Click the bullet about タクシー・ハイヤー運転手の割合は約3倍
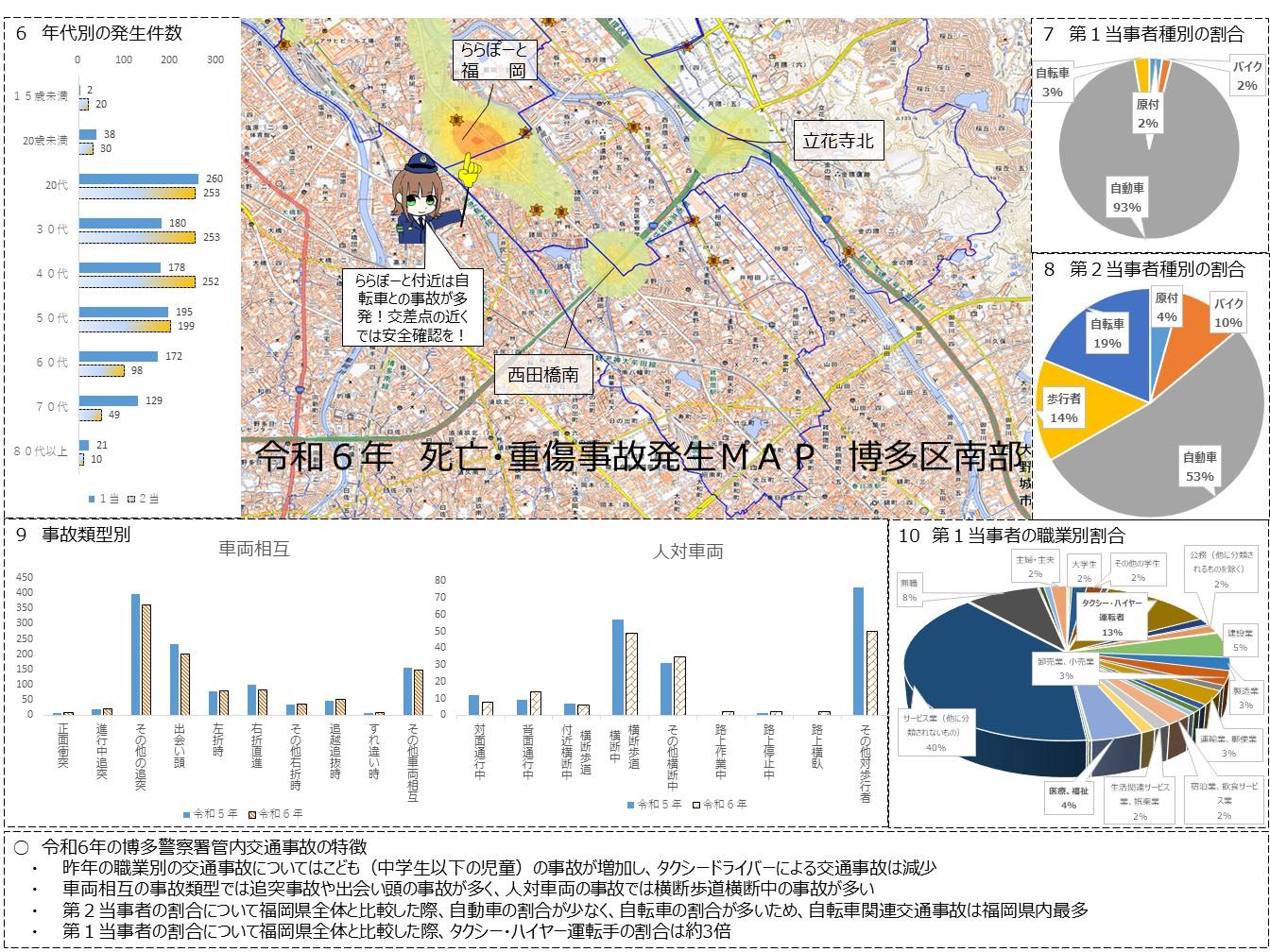 (x=397, y=931)
